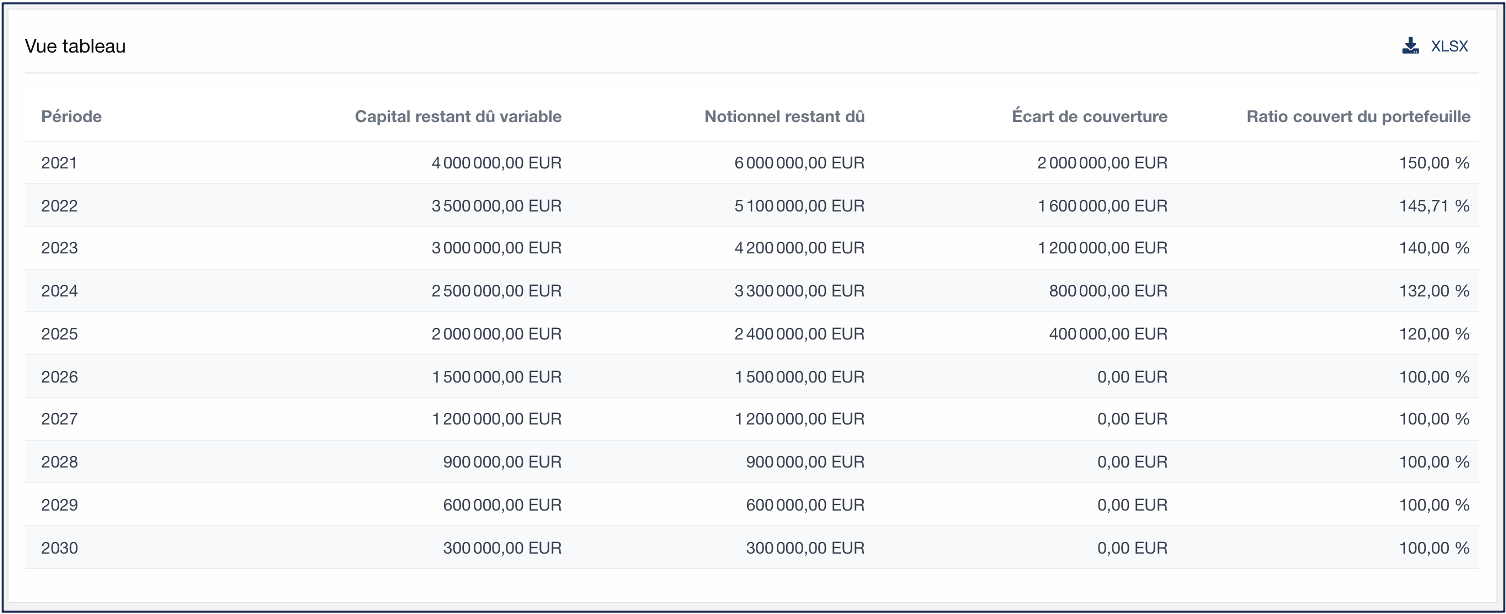Click the Écart de couverture column header
The height and width of the screenshot is (614, 1506).
point(1089,116)
